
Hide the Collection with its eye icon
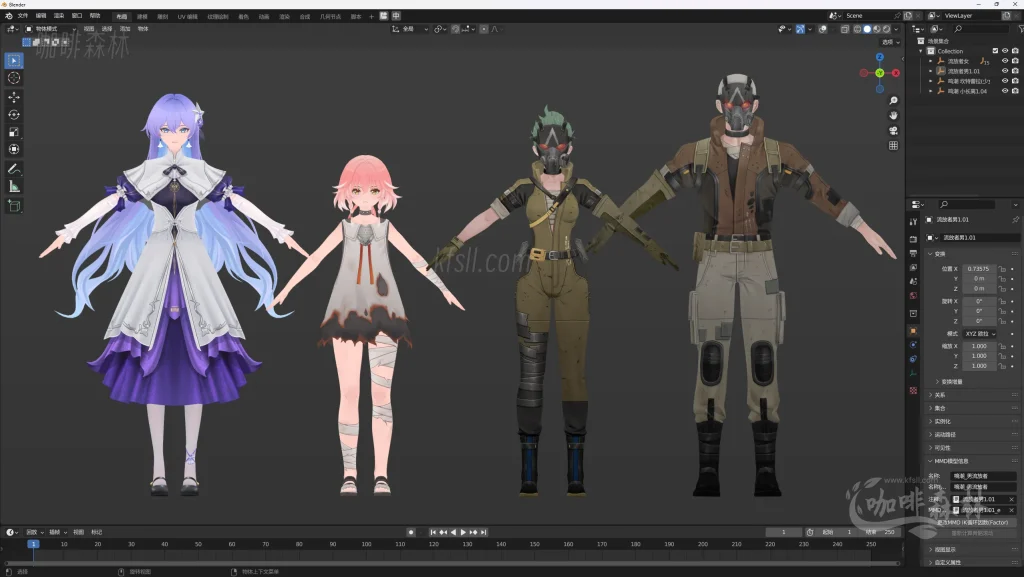pyautogui.click(x=1005, y=51)
